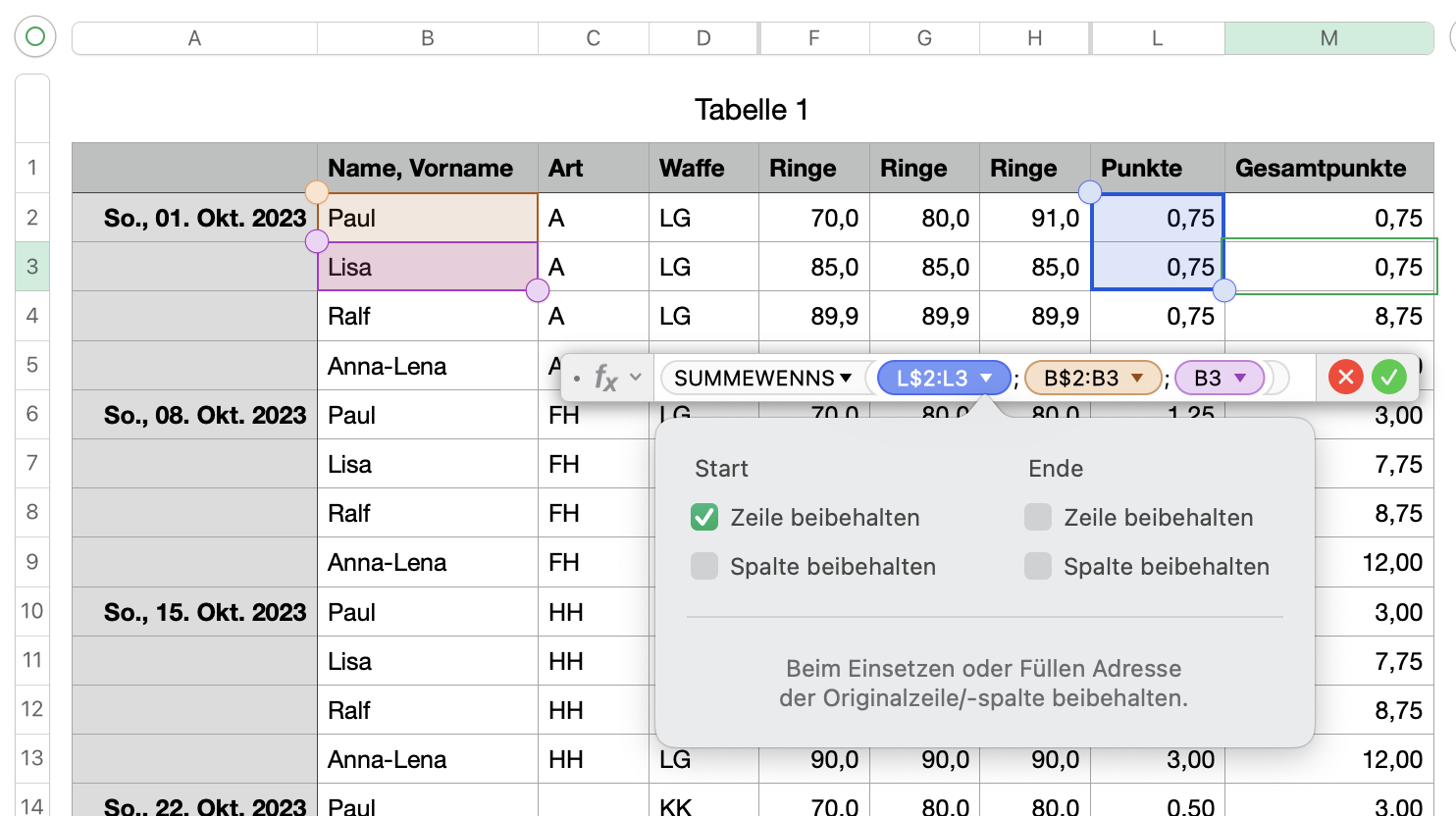Click the blue selection handle above cell L2
Image resolution: width=1456 pixels, height=816 pixels.
[1089, 191]
